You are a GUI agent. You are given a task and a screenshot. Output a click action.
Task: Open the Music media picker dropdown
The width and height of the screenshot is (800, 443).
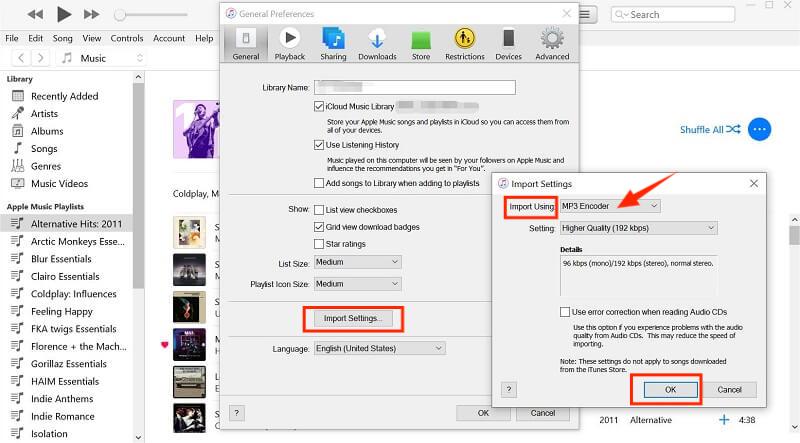coord(102,58)
